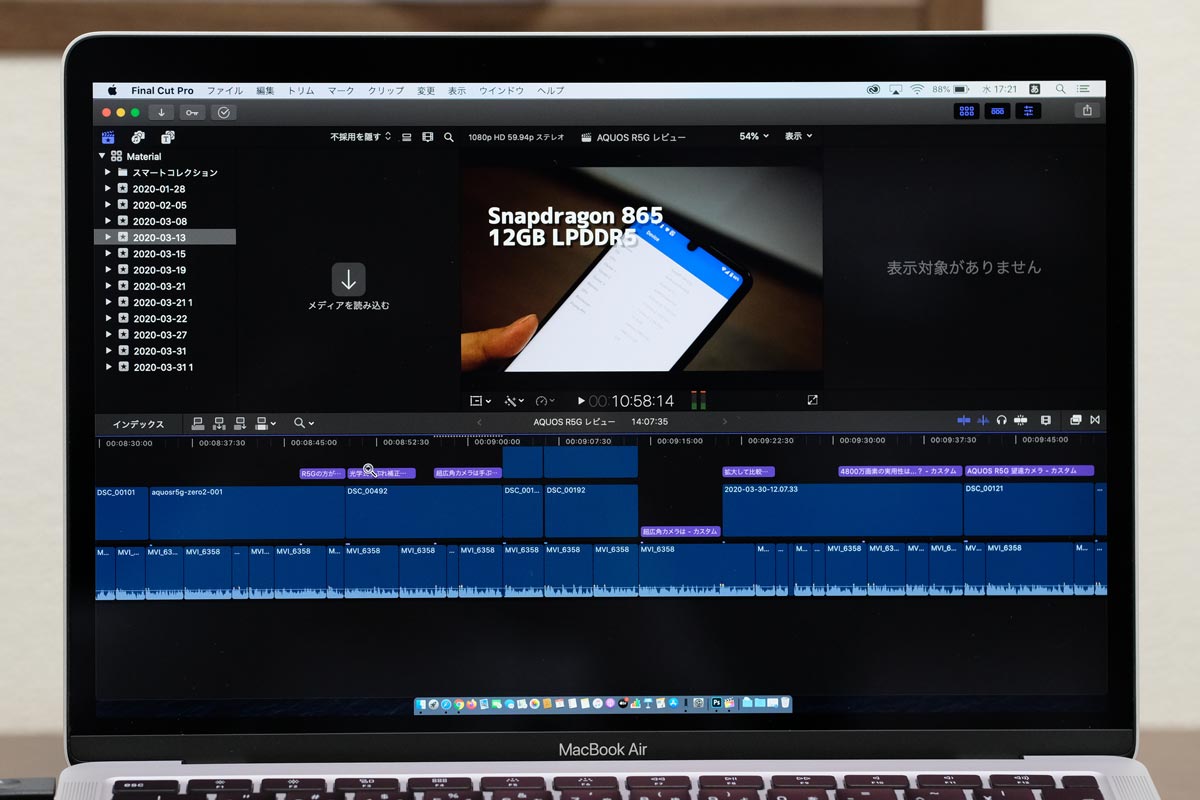The width and height of the screenshot is (1200, 800).
Task: Click the インデックス button
Action: [x=138, y=423]
